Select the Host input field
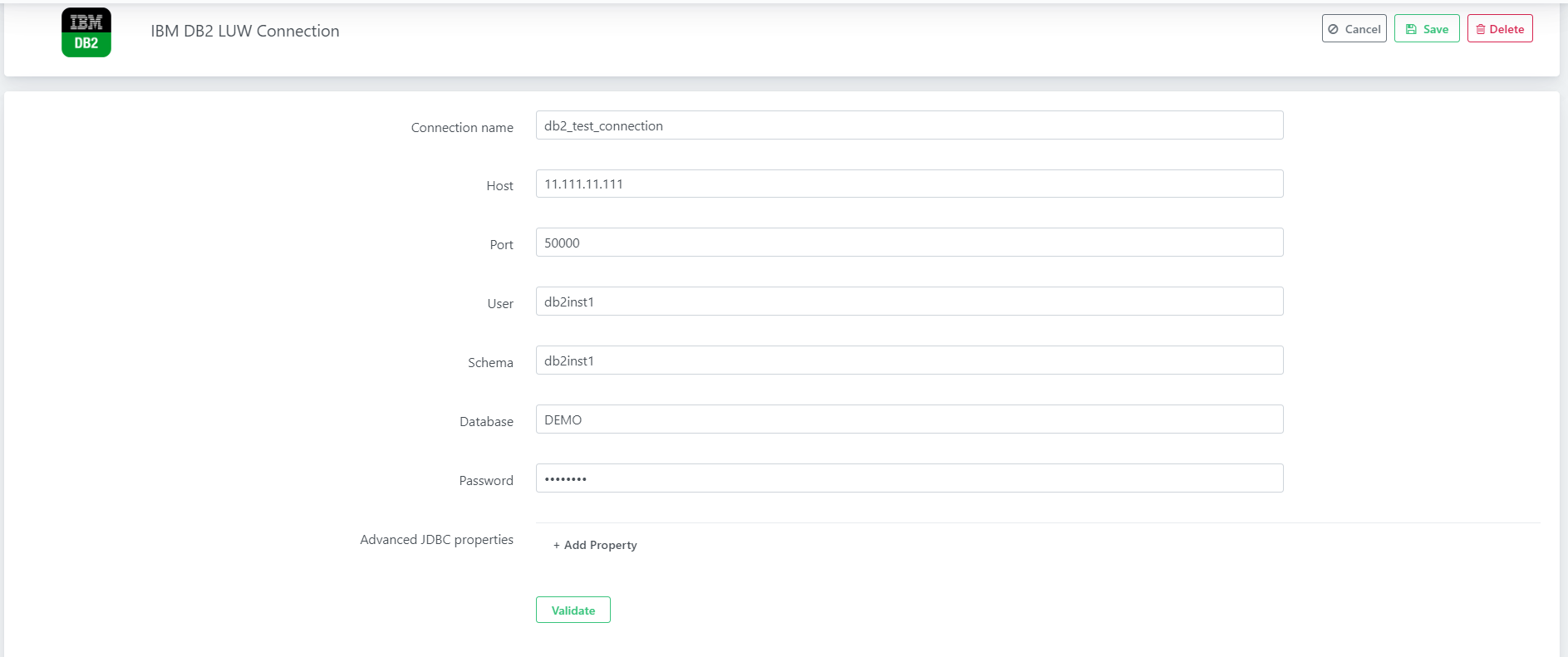 [x=909, y=184]
